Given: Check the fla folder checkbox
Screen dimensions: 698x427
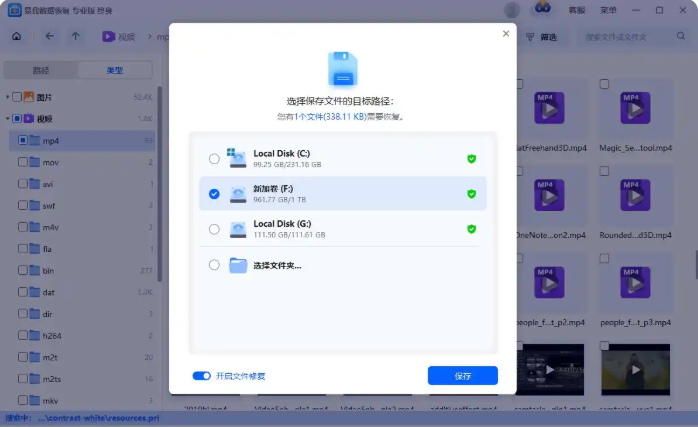Looking at the screenshot, I should tap(23, 248).
